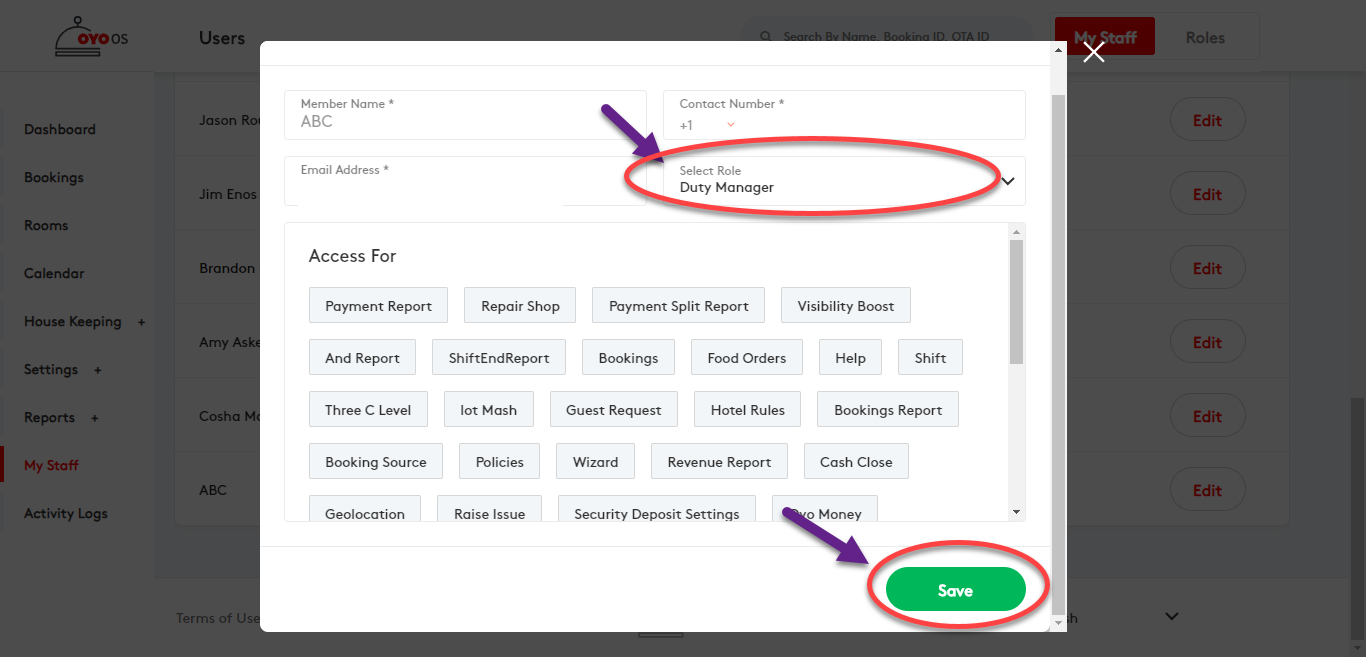The height and width of the screenshot is (657, 1366).
Task: Click the Access For list scrollbar
Action: point(1017,302)
